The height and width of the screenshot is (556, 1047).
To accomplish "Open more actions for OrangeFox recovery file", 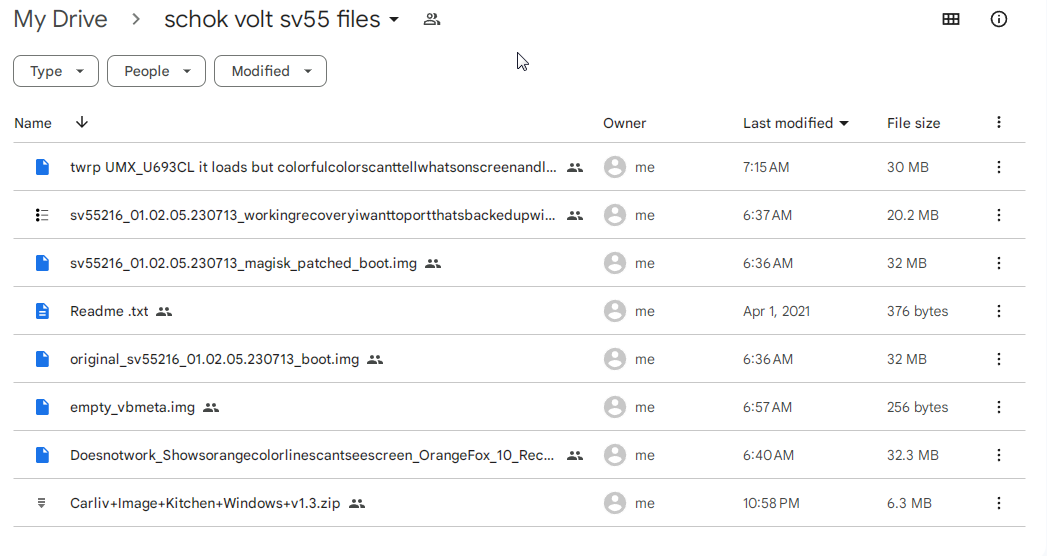I will [999, 455].
